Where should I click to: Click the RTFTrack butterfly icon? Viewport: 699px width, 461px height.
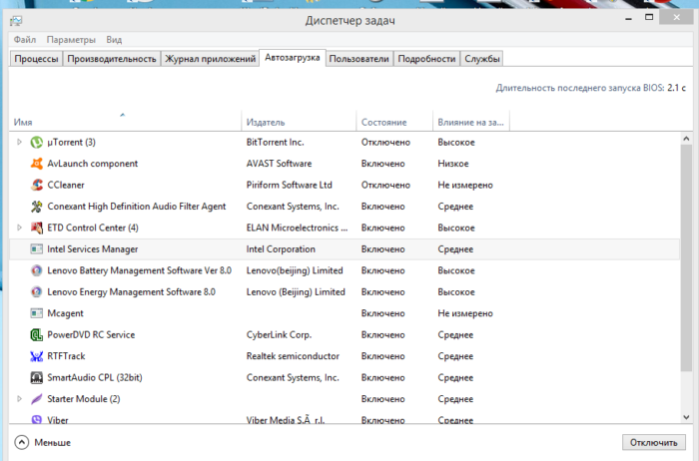point(37,356)
